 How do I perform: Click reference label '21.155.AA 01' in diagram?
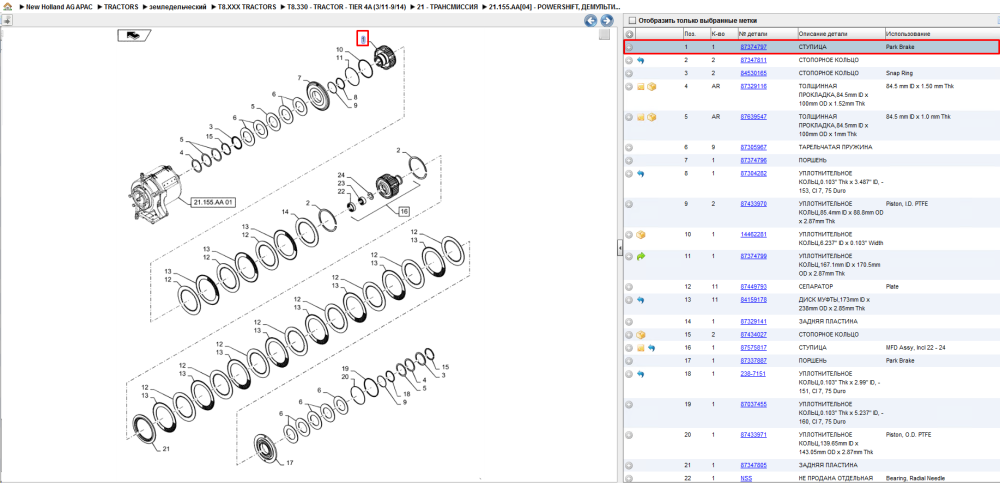214,202
